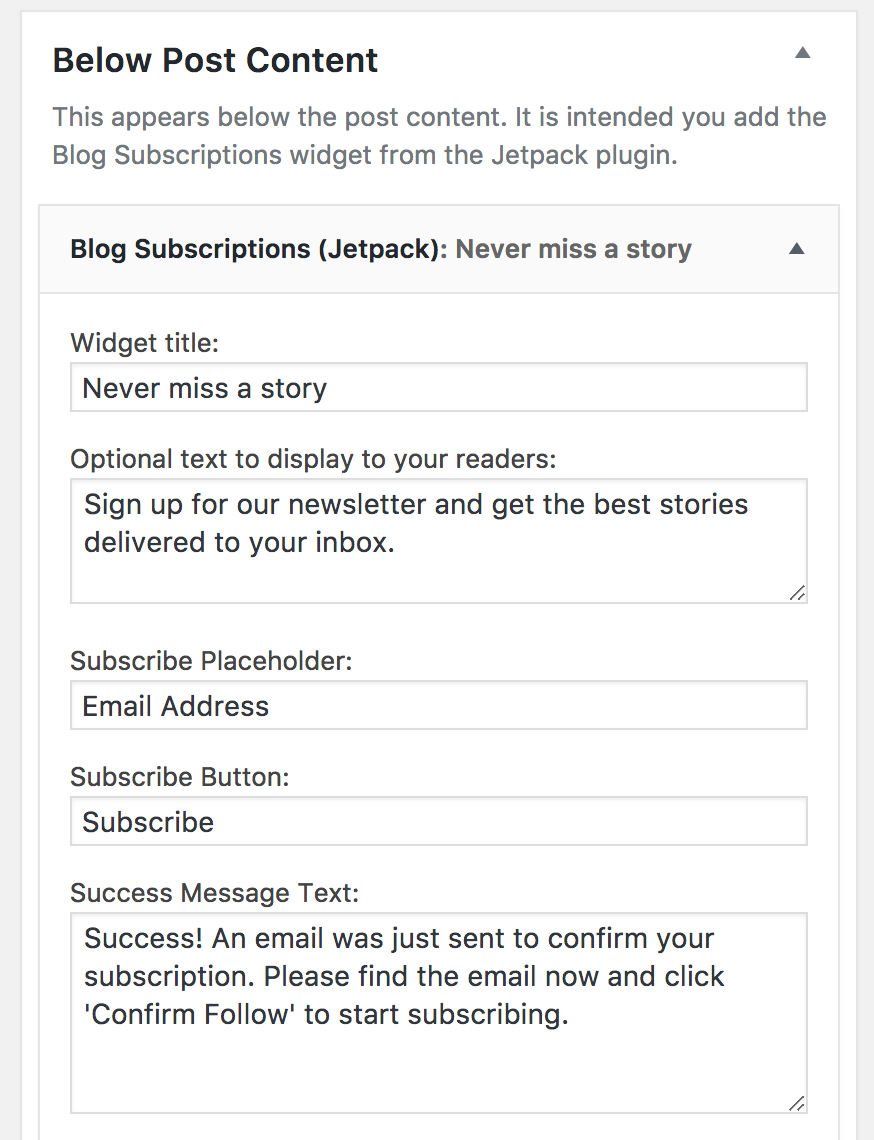Click the word 'Subscribe' in the button field
This screenshot has height=1140, width=874.
click(x=148, y=822)
